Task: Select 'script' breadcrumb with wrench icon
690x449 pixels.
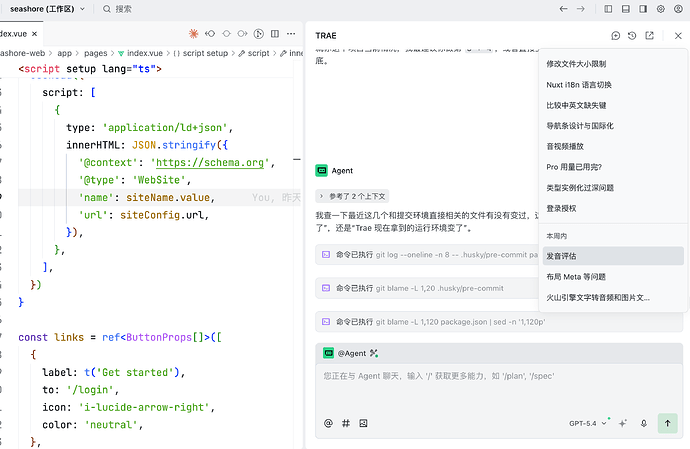Action: 254,53
